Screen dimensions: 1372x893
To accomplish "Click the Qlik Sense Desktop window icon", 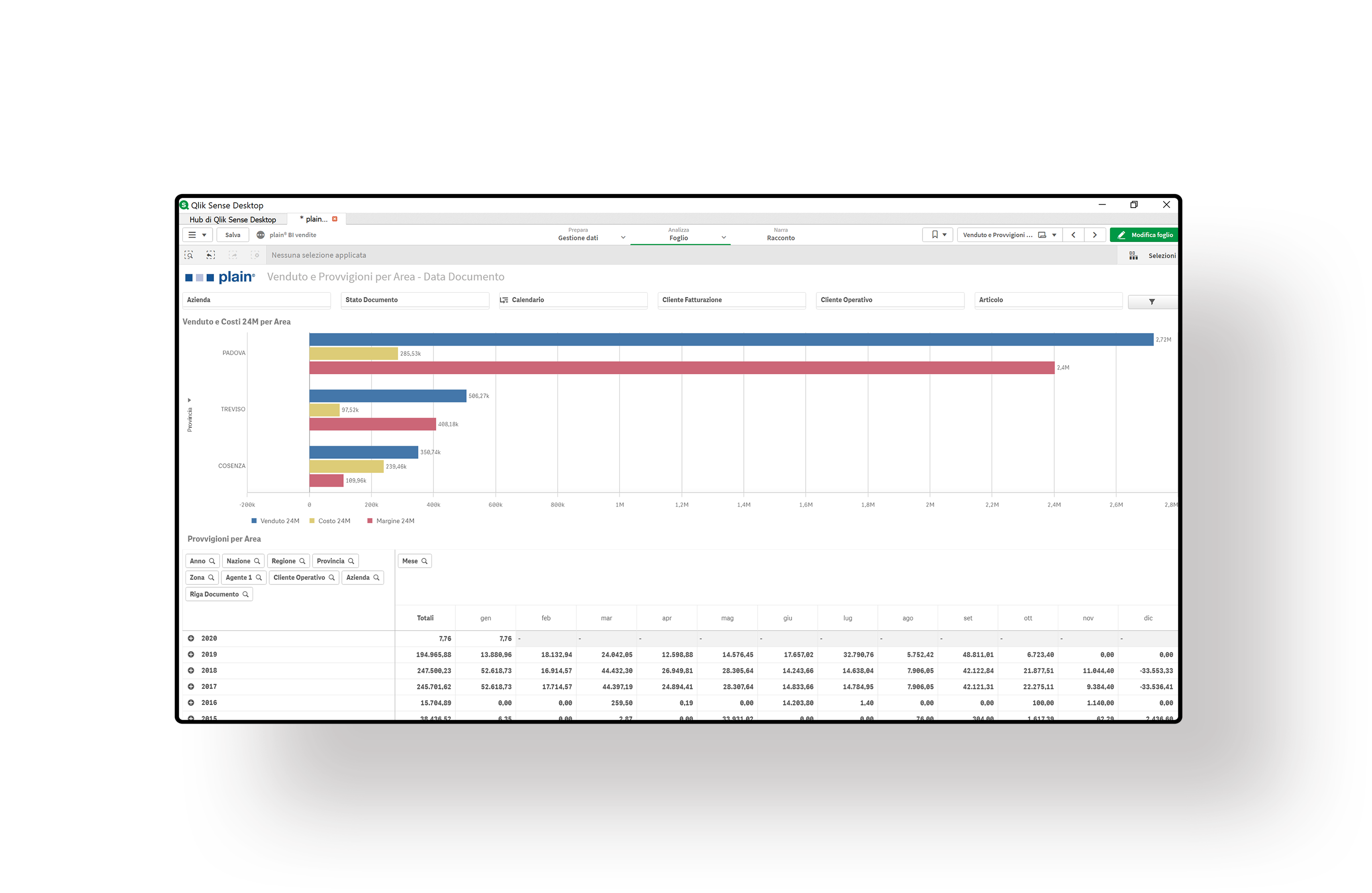I will pos(184,205).
